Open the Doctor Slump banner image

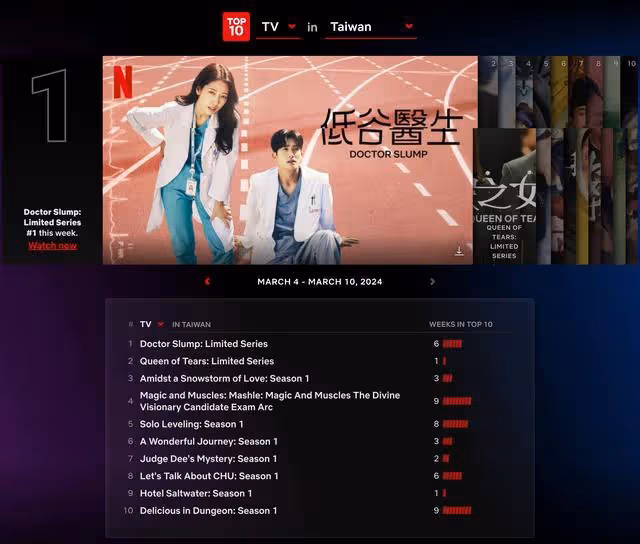[x=290, y=160]
